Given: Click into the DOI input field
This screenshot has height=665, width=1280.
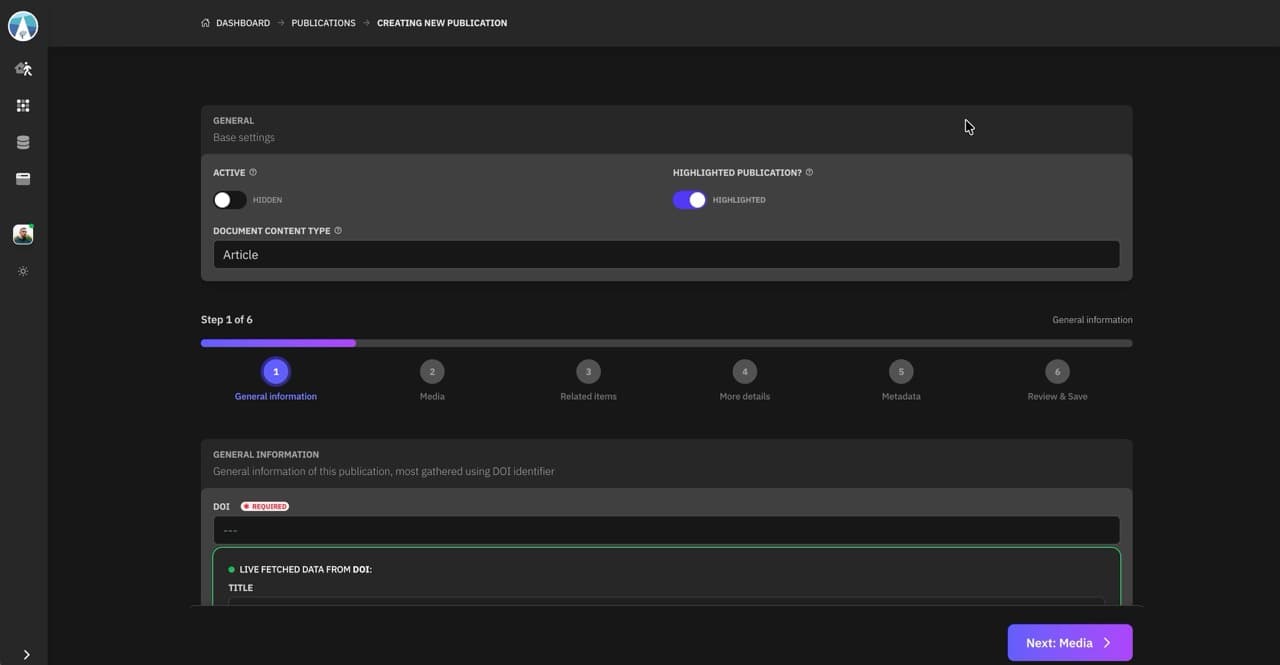Looking at the screenshot, I should tap(666, 531).
